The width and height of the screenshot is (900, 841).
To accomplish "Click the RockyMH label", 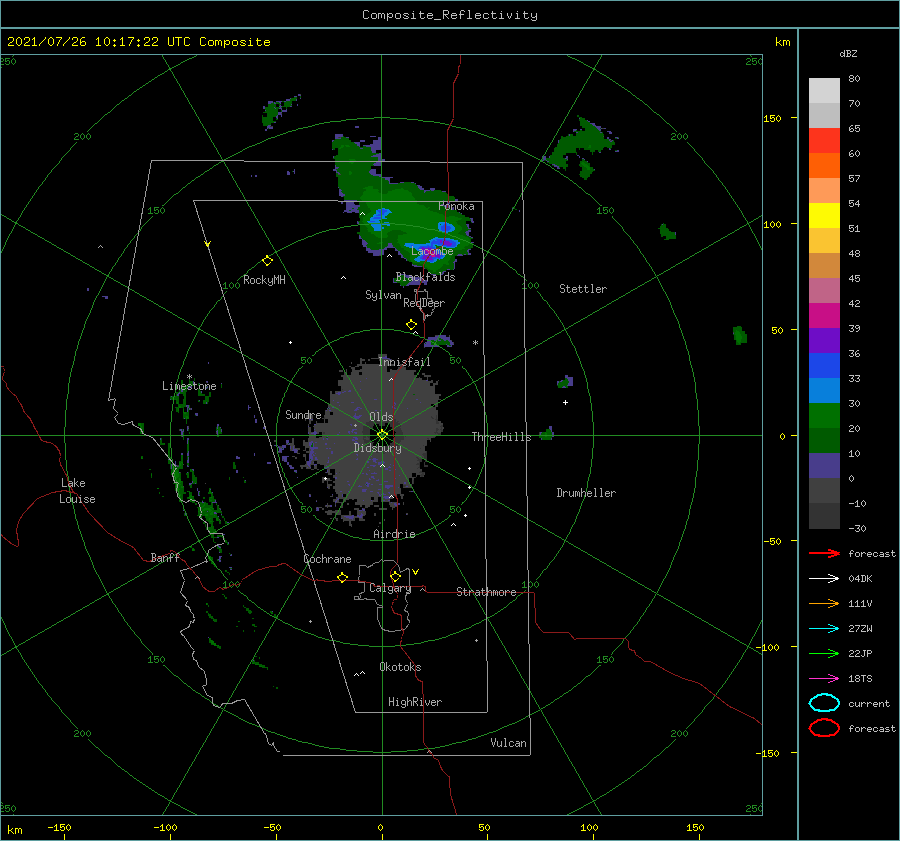I will click(264, 280).
